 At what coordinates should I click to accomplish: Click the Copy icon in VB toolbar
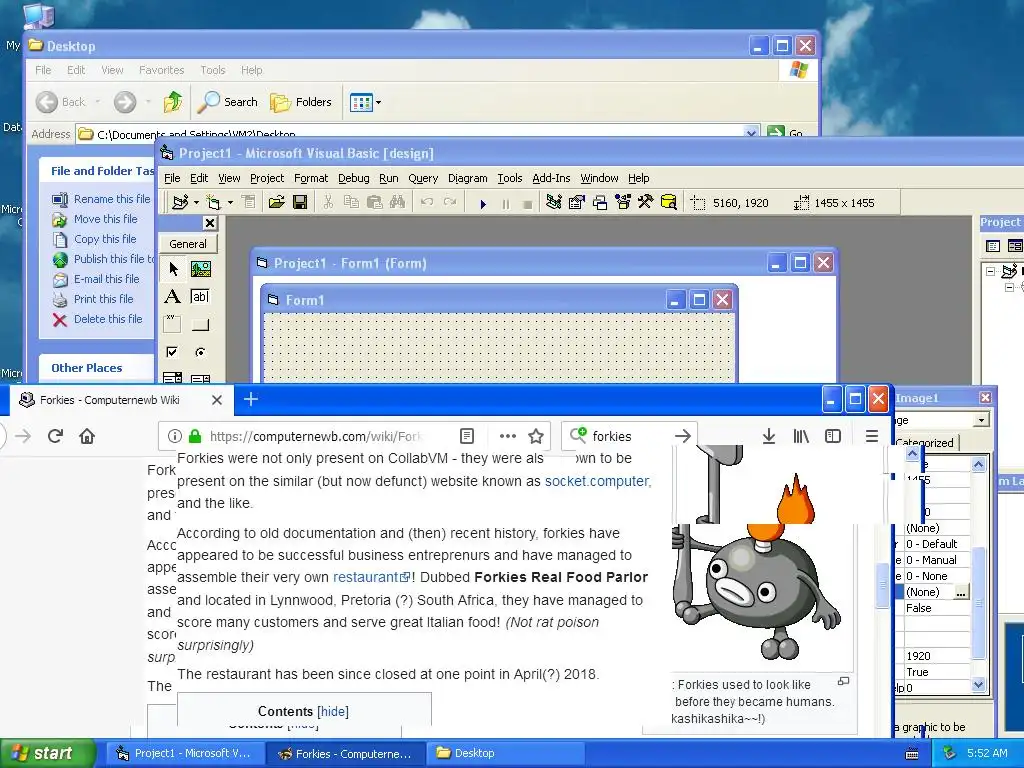(x=351, y=202)
